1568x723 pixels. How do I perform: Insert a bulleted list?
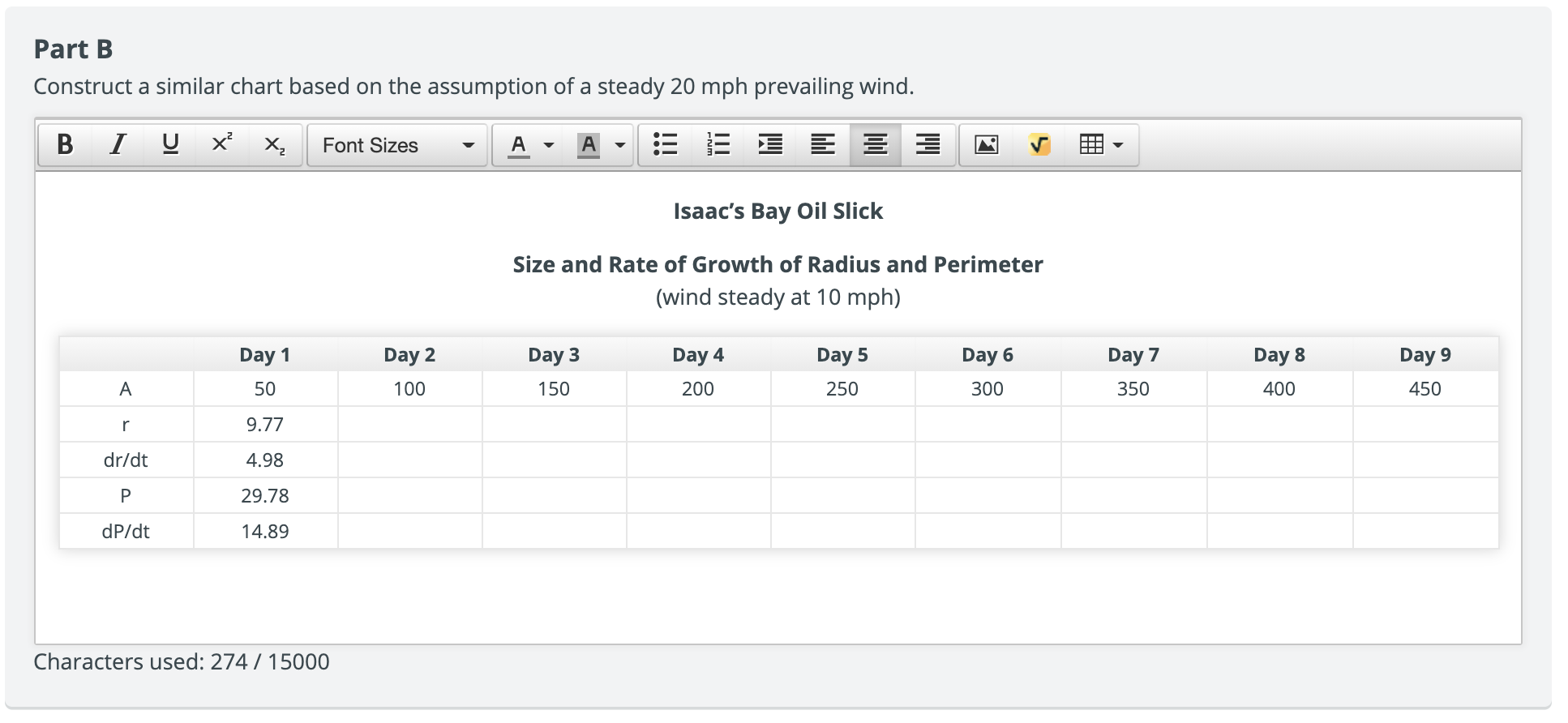[666, 145]
